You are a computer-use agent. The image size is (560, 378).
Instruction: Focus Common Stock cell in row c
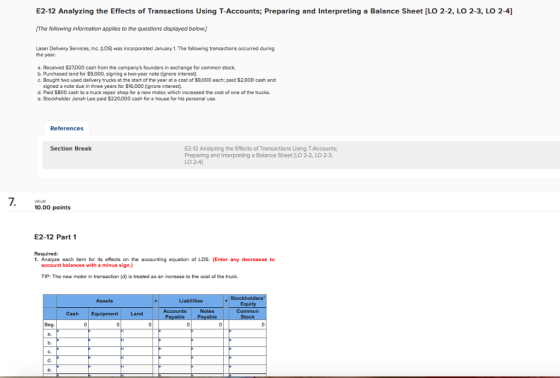tap(248, 351)
